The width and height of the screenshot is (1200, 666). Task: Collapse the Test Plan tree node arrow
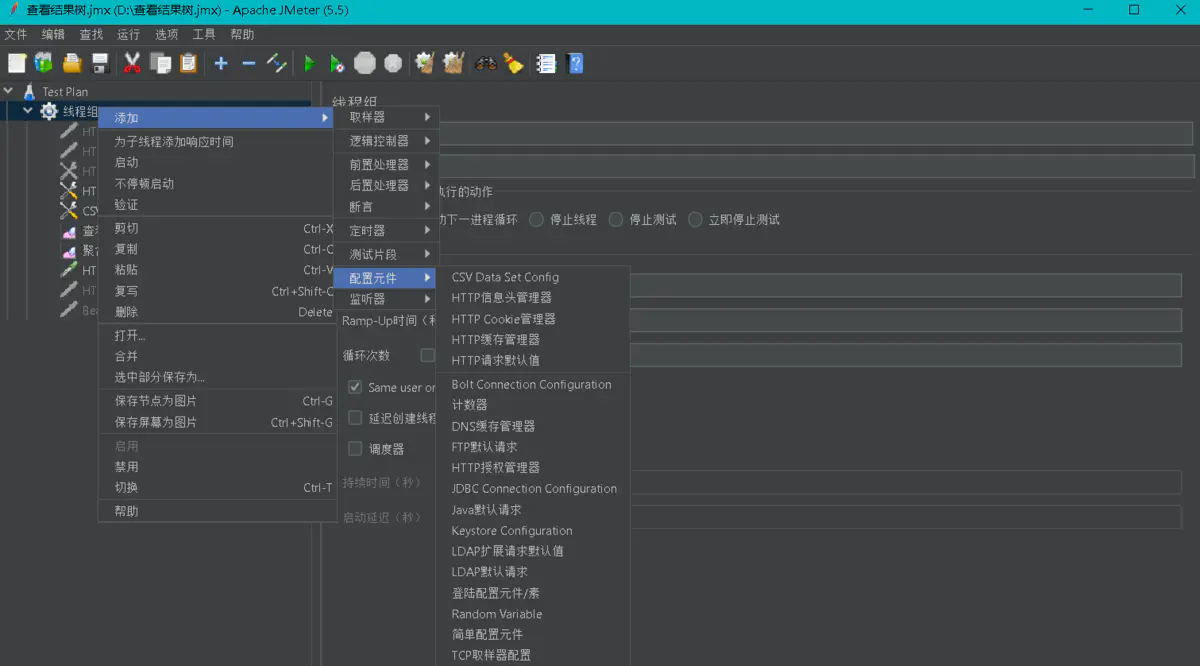tap(9, 91)
